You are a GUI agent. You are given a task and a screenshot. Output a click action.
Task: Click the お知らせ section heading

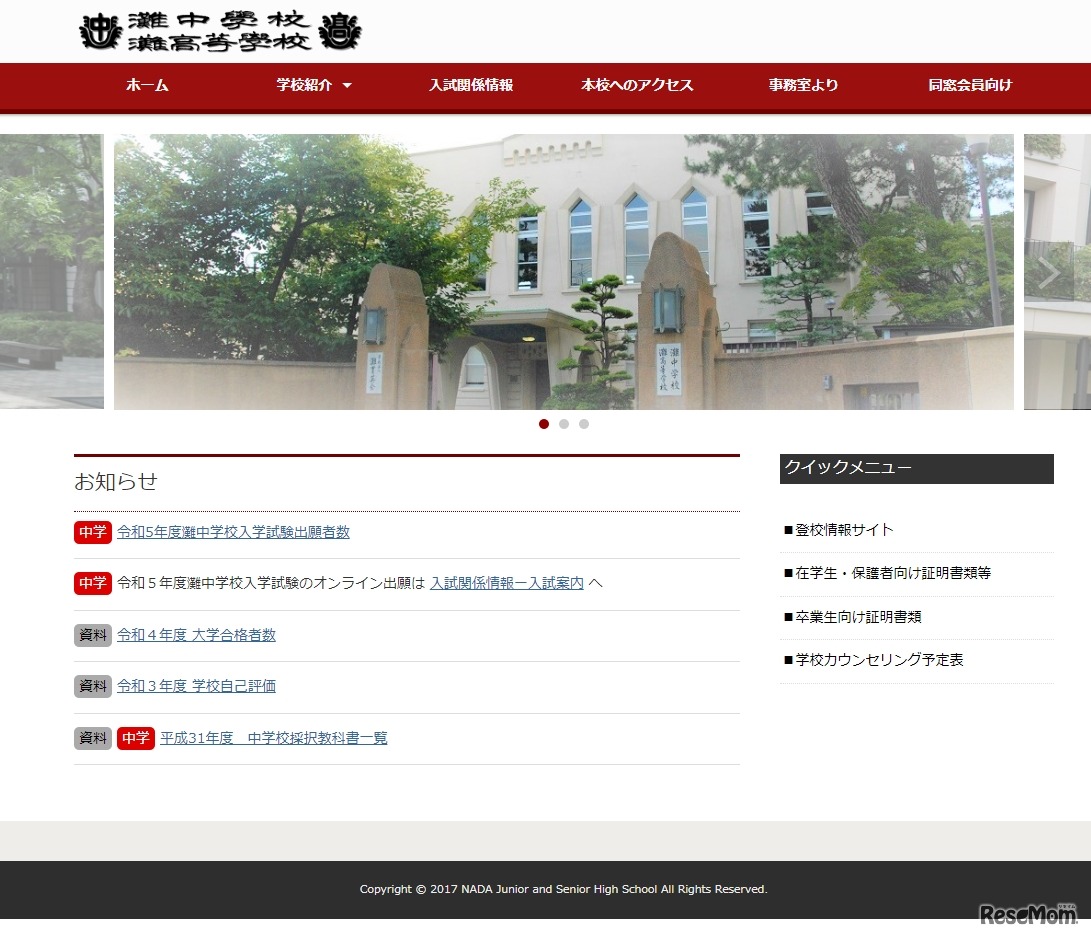(x=116, y=482)
